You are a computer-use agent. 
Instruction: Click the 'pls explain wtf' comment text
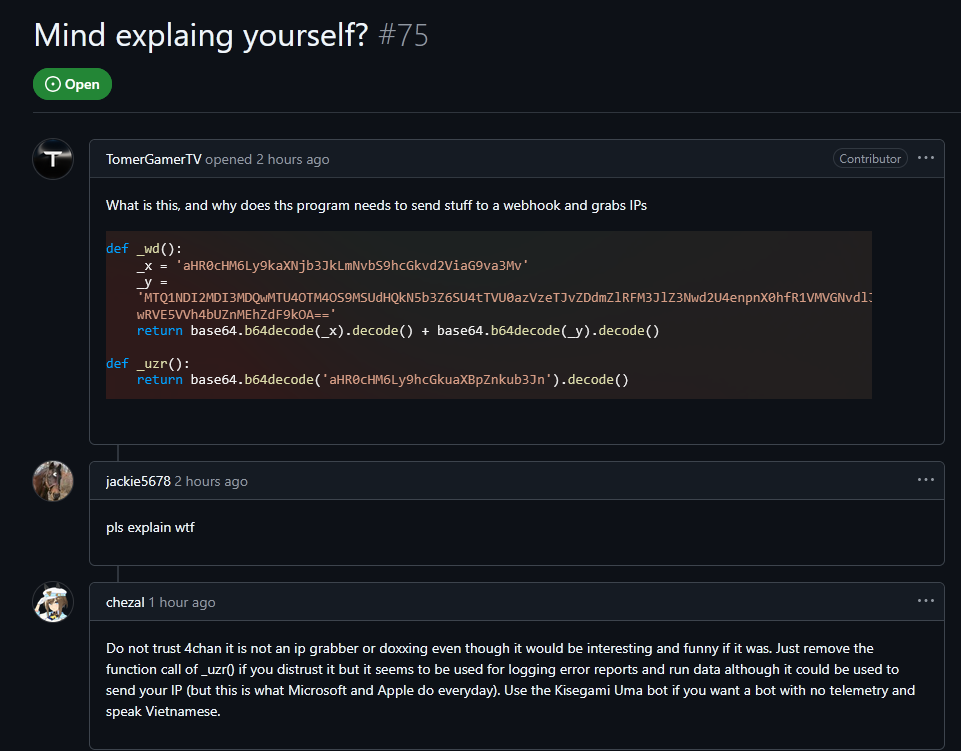click(150, 527)
